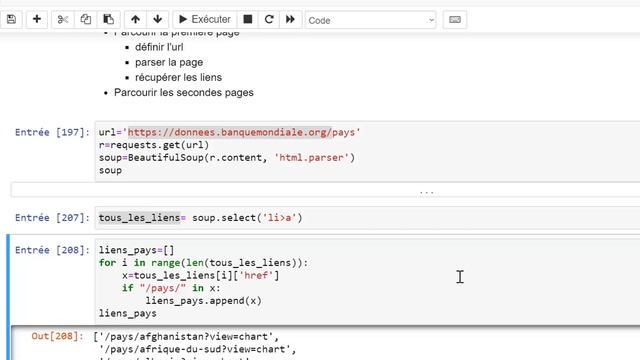Click the Out[208] output prompt label
Image resolution: width=640 pixels, height=360 pixels.
(58, 336)
